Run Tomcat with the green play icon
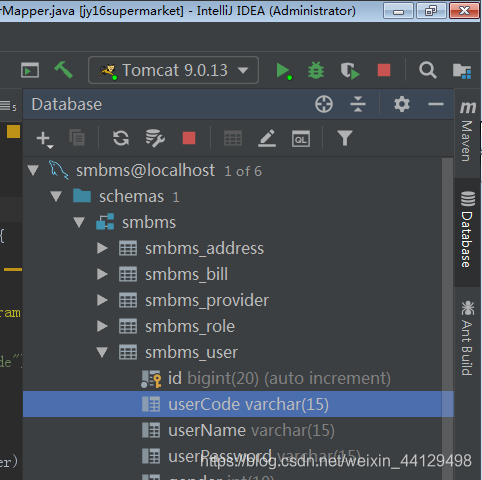 [x=284, y=71]
